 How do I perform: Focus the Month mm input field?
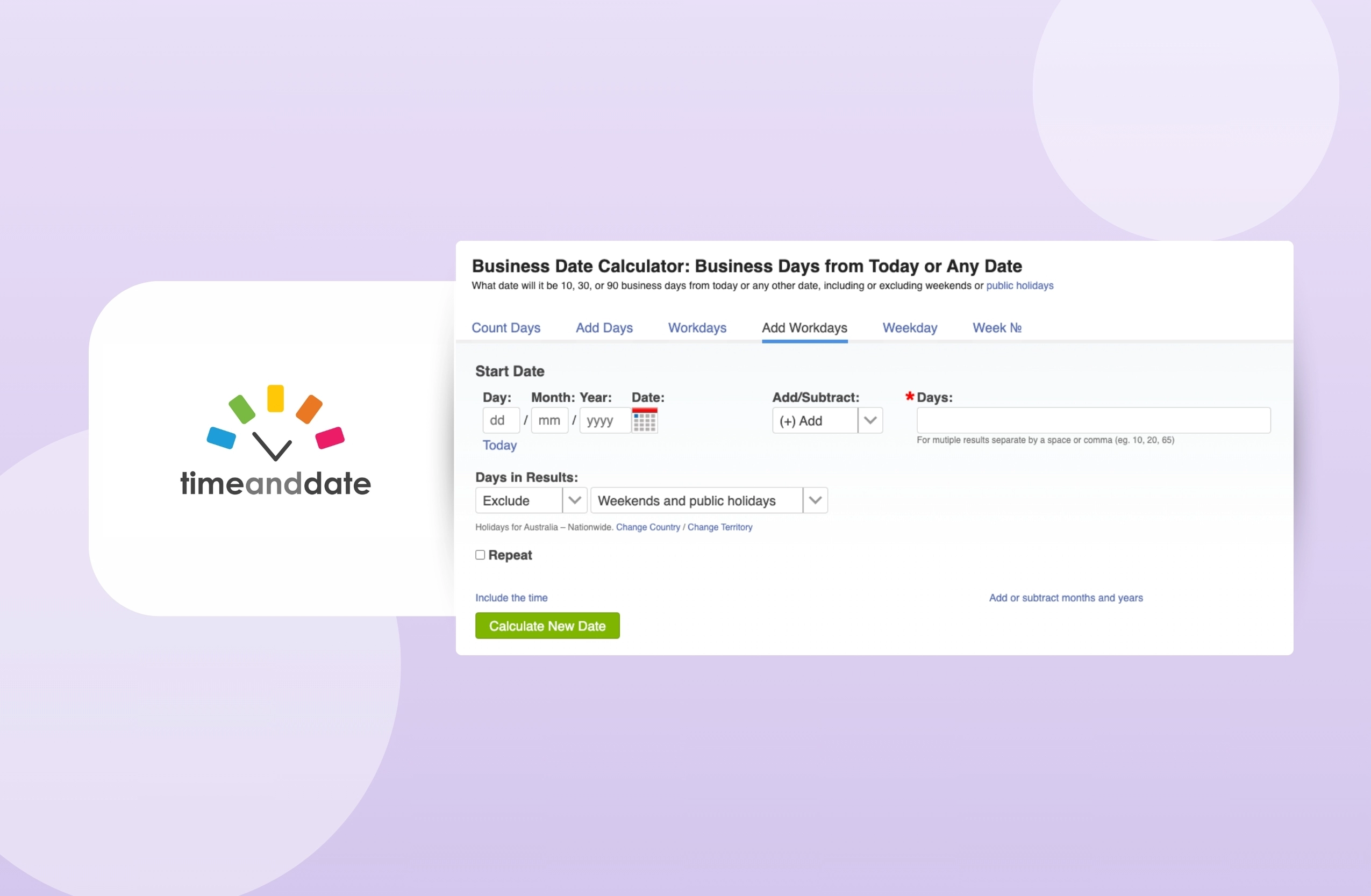tap(549, 420)
